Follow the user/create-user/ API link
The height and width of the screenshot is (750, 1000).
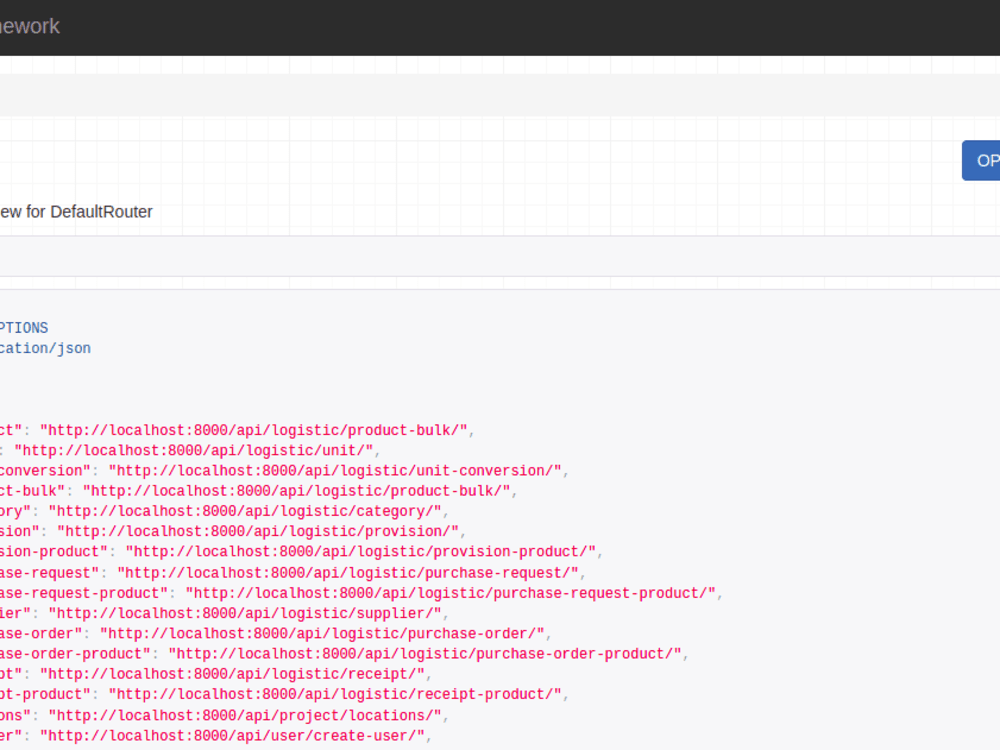tap(232, 736)
